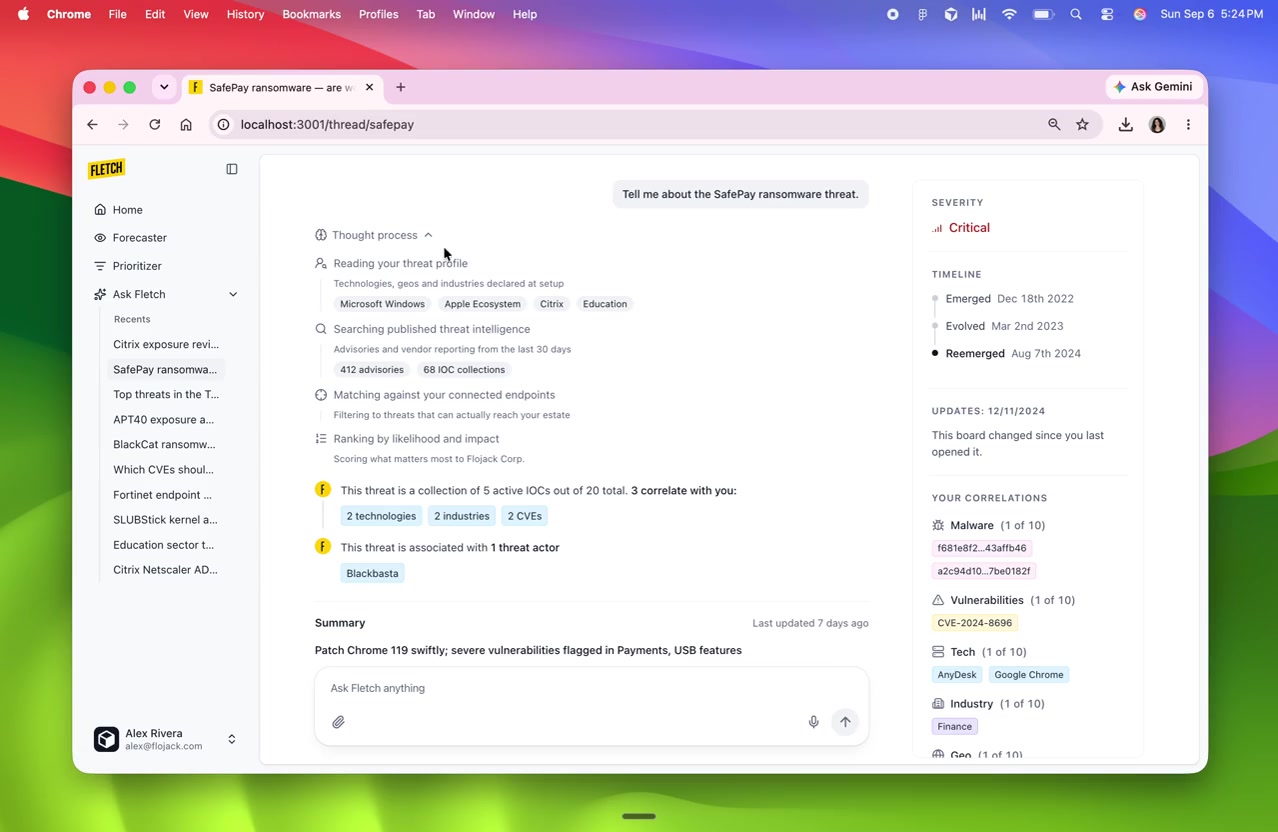Screen dimensions: 1278x832
Task: Open the Forecaster eye icon in sidebar
Action: point(100,238)
